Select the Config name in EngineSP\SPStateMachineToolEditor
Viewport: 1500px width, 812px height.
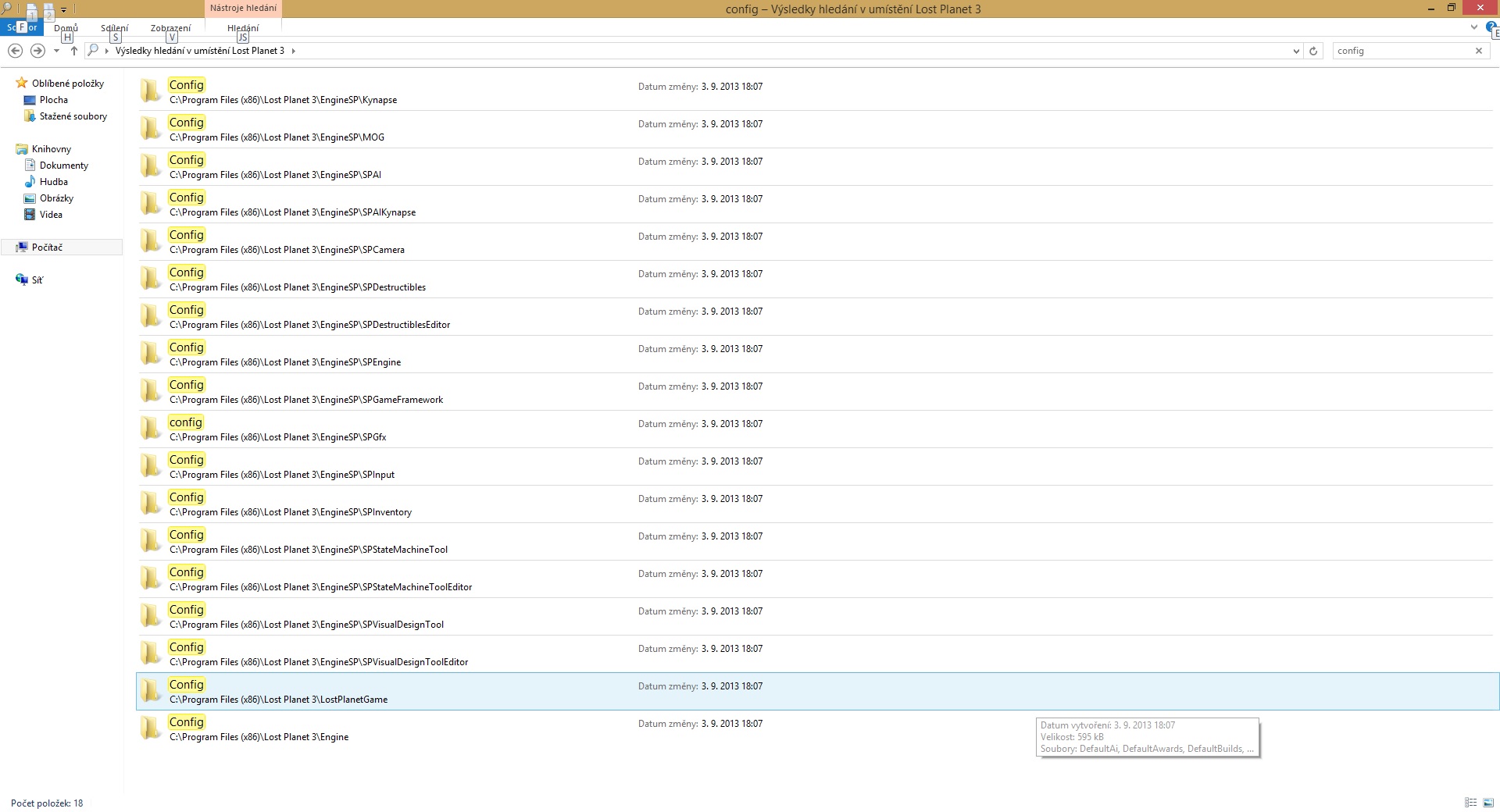pos(186,572)
